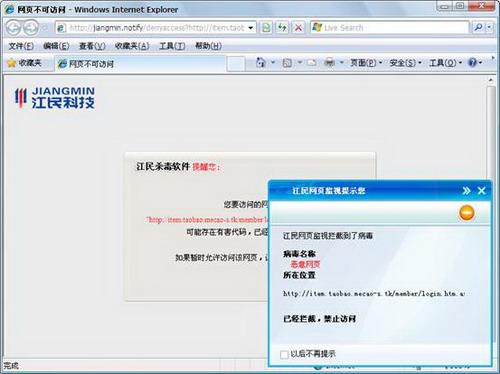Click the Home icon in command bar
500x374 pixels.
tap(261, 62)
